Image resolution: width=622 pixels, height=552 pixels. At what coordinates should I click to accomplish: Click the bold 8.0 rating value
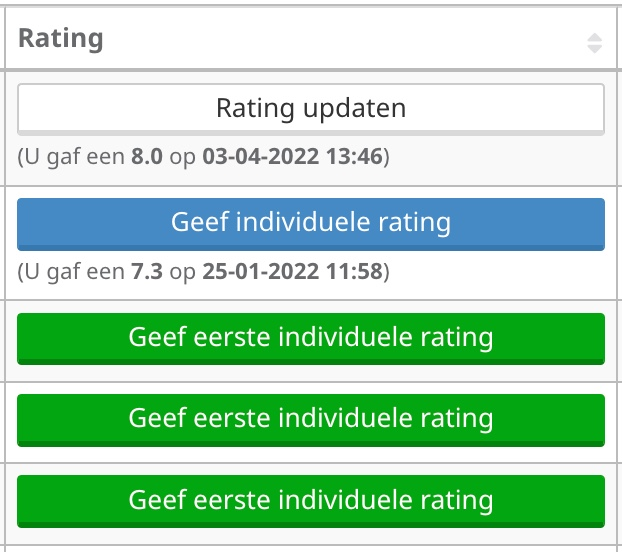(x=147, y=157)
